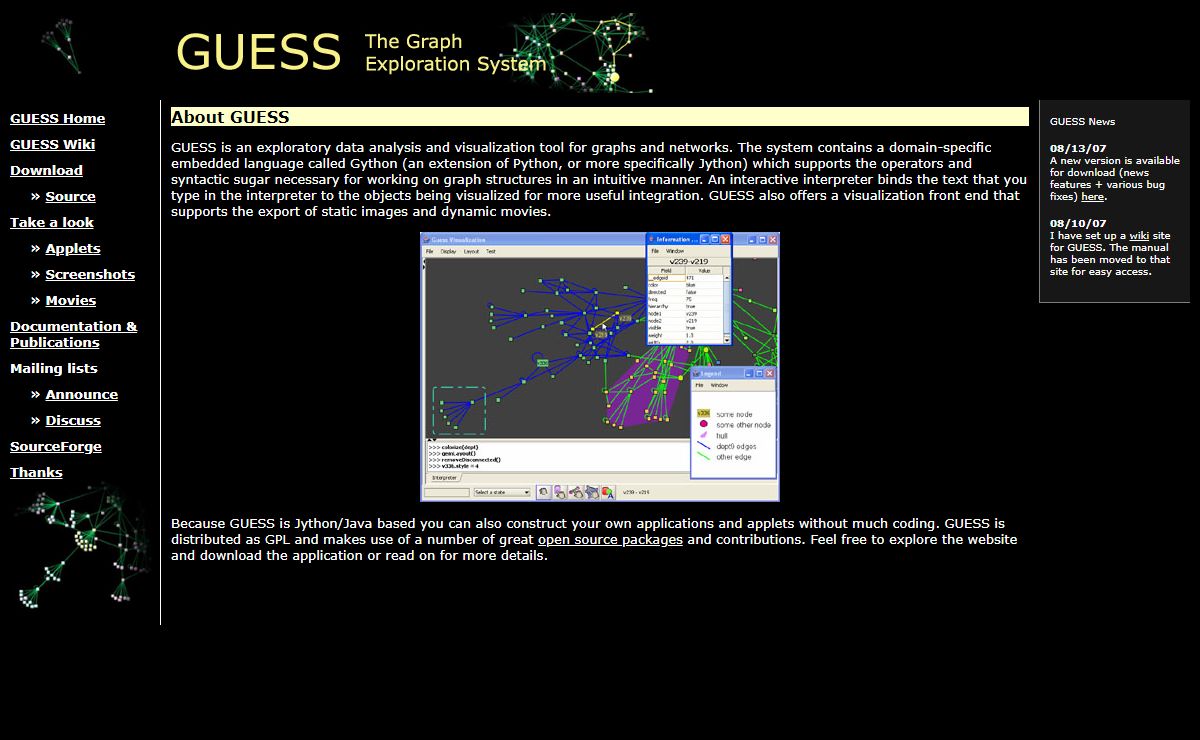Open the 'open source packages' link
This screenshot has width=1200, height=740.
coord(610,540)
